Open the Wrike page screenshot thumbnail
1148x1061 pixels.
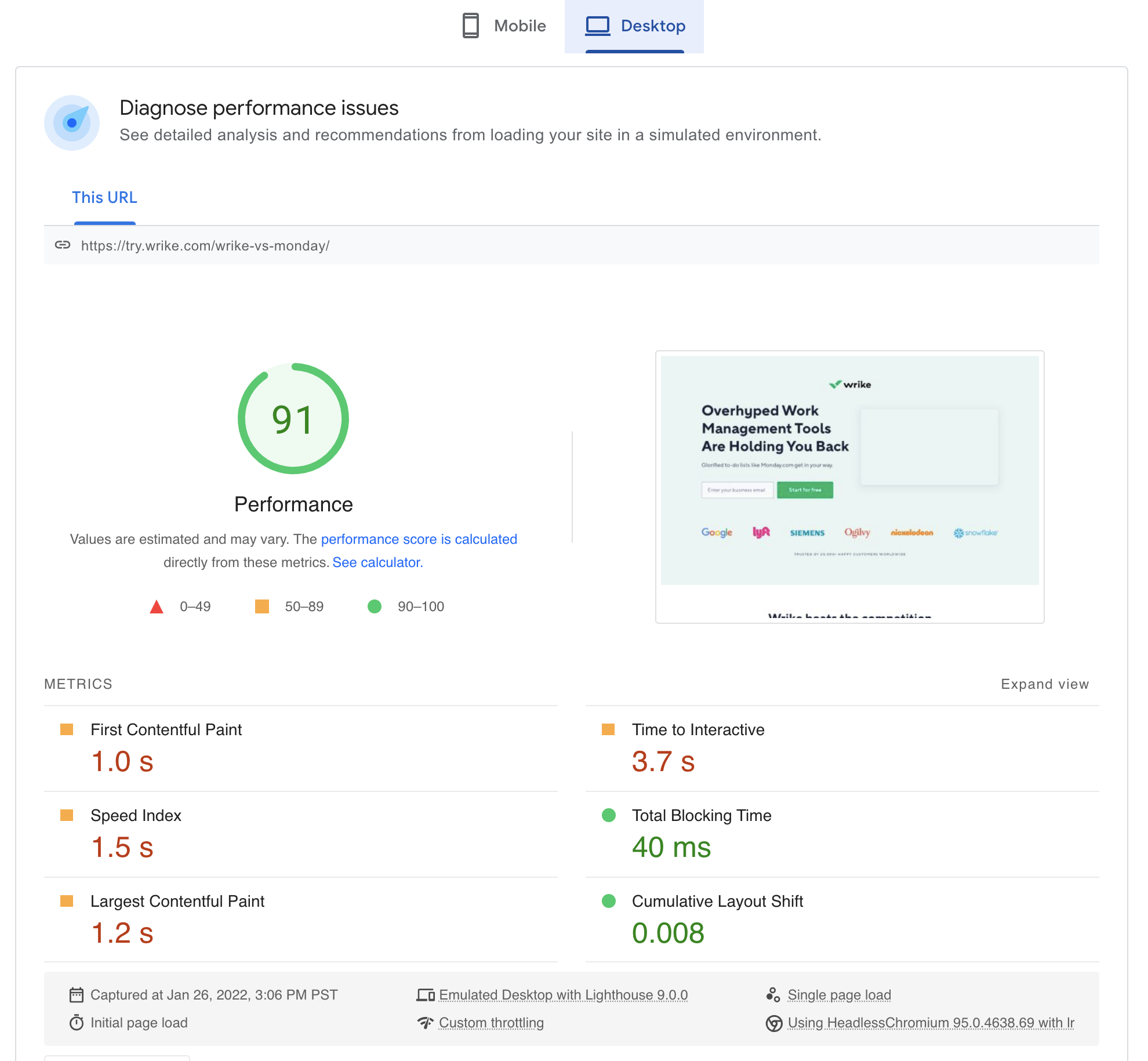(x=850, y=487)
